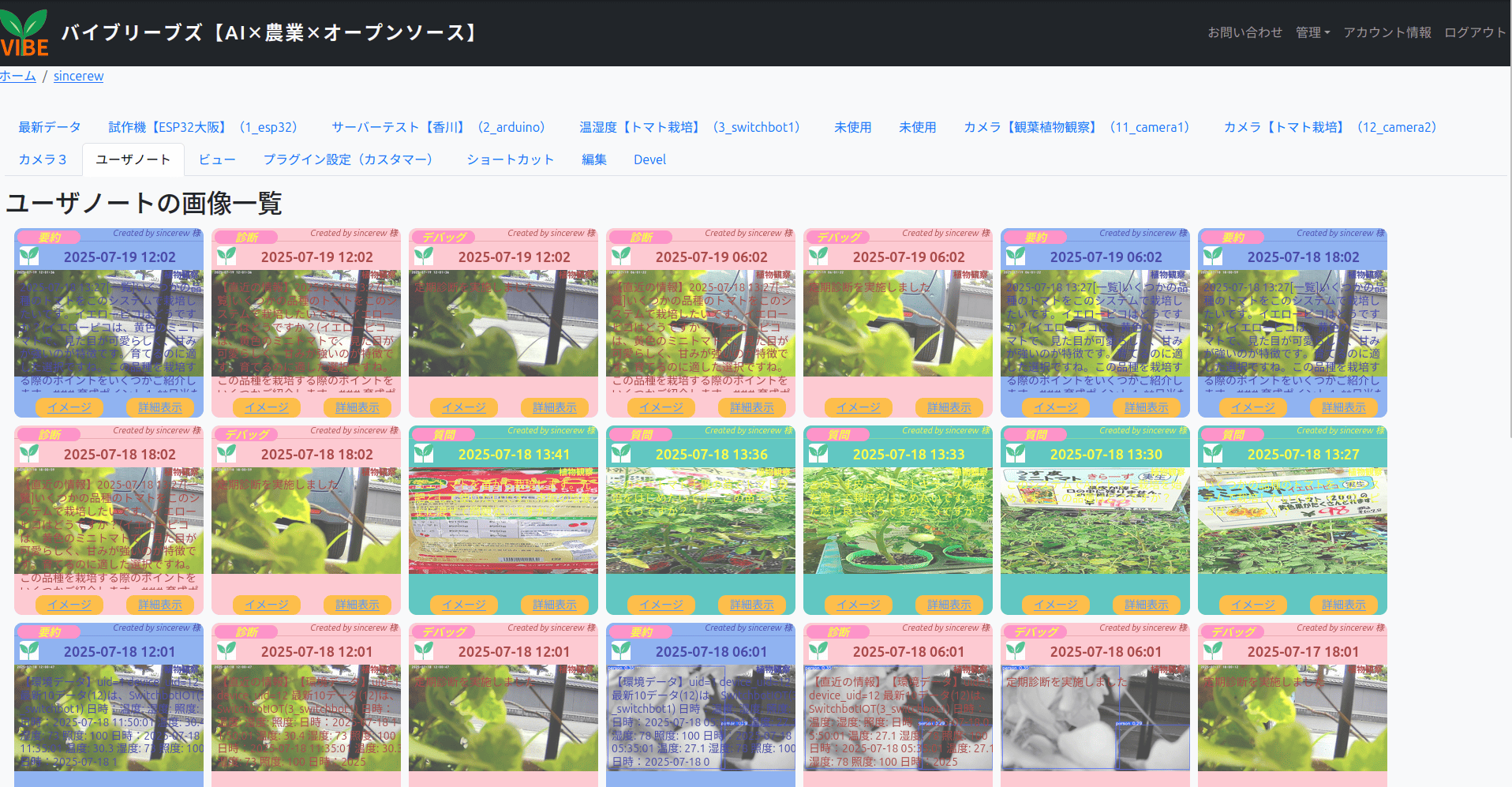The image size is (1512, 787).
Task: Open アカウント情報 in the top bar
Action: tap(1387, 32)
